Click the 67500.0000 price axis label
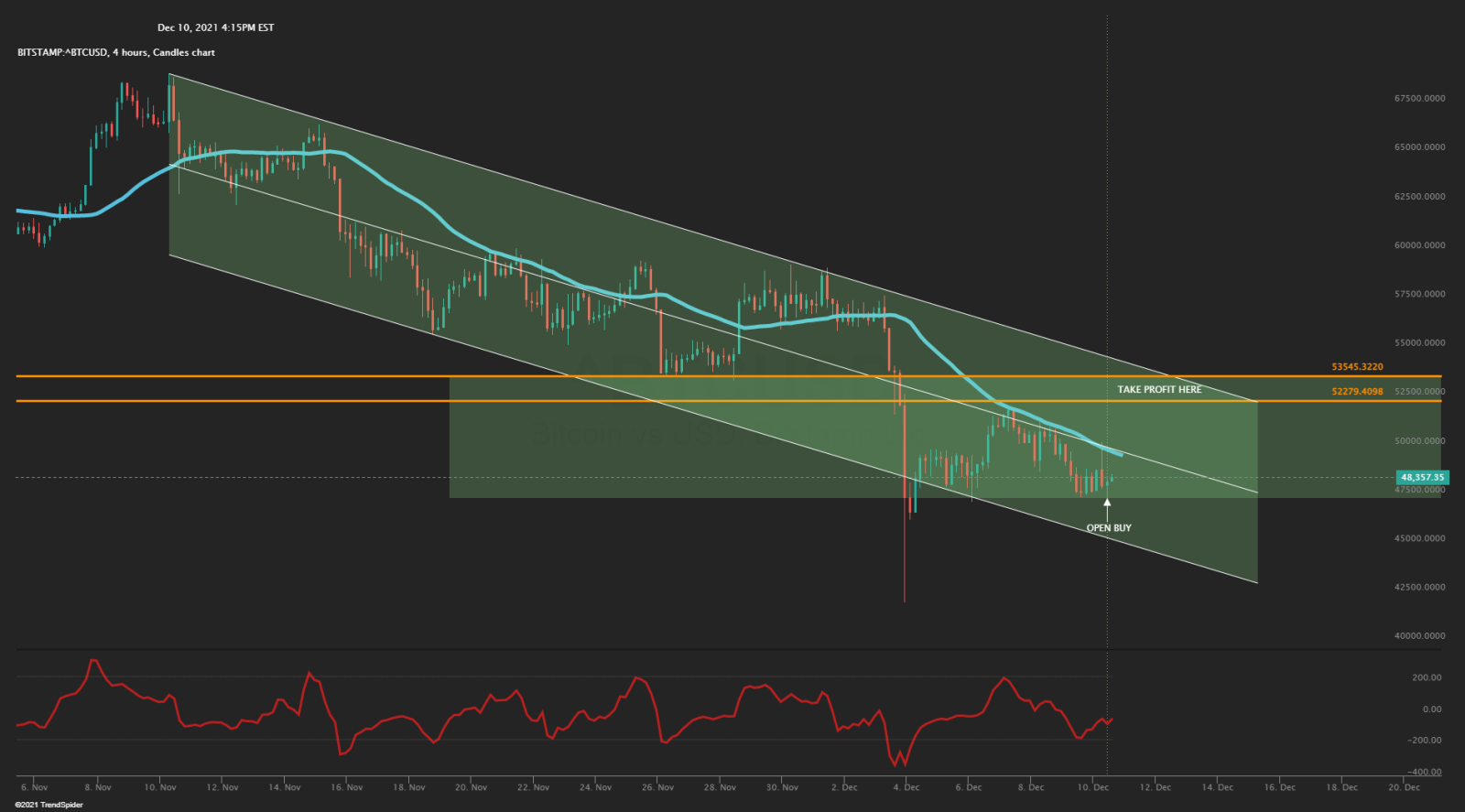 [x=1420, y=98]
